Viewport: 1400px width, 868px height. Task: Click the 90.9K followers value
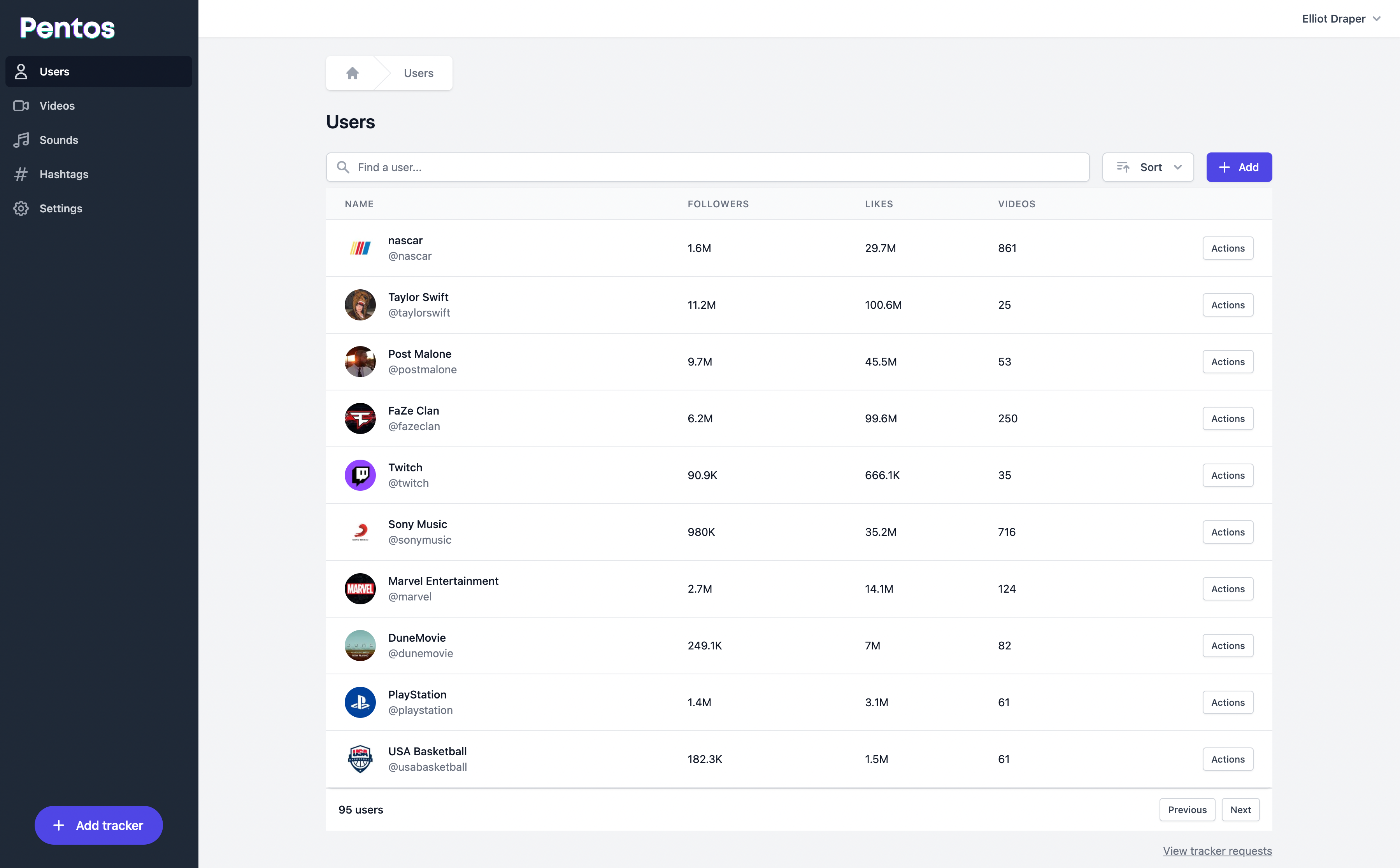point(702,475)
